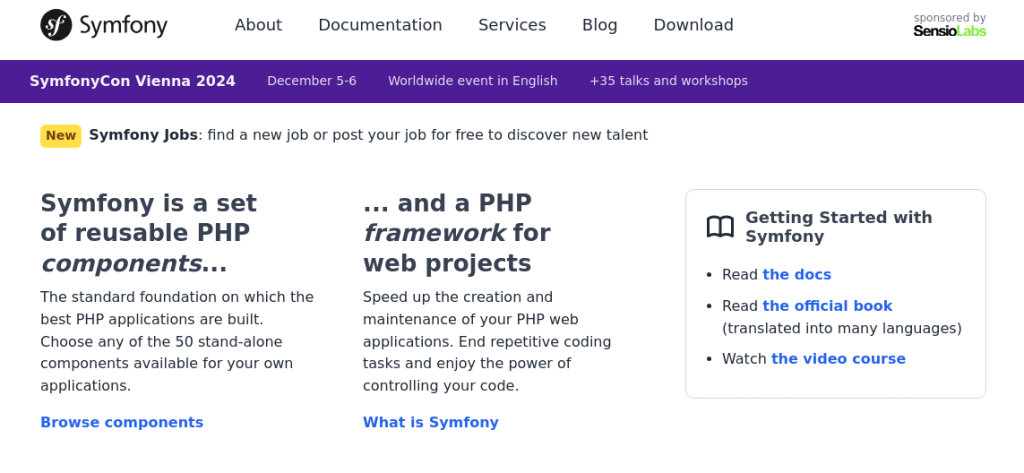Viewport: 1024px width, 473px height.
Task: Open the SensioLabs sponsor logo
Action: 950,31
